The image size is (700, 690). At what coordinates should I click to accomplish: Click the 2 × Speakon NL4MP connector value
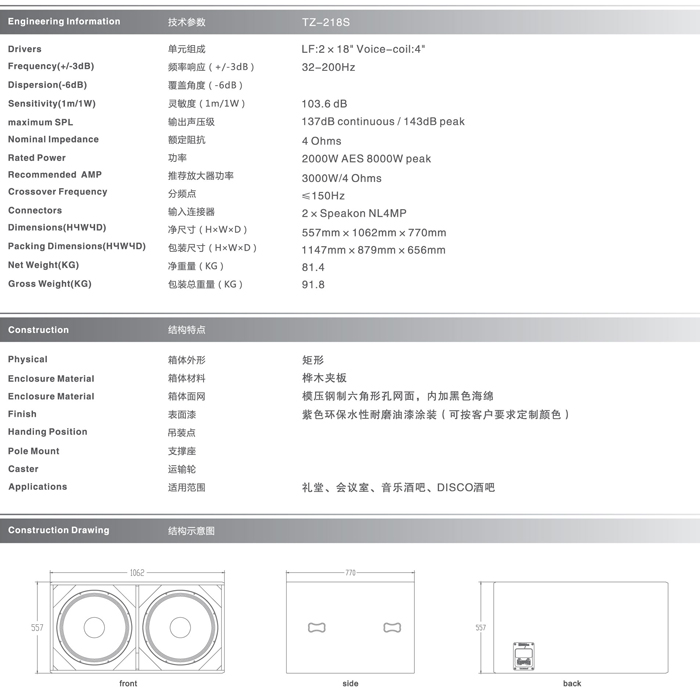[354, 214]
